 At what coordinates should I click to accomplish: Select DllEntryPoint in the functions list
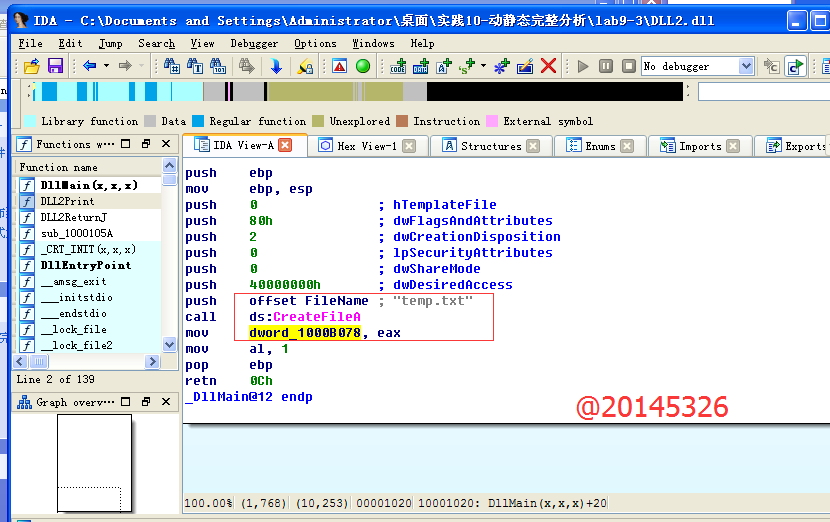coord(85,265)
